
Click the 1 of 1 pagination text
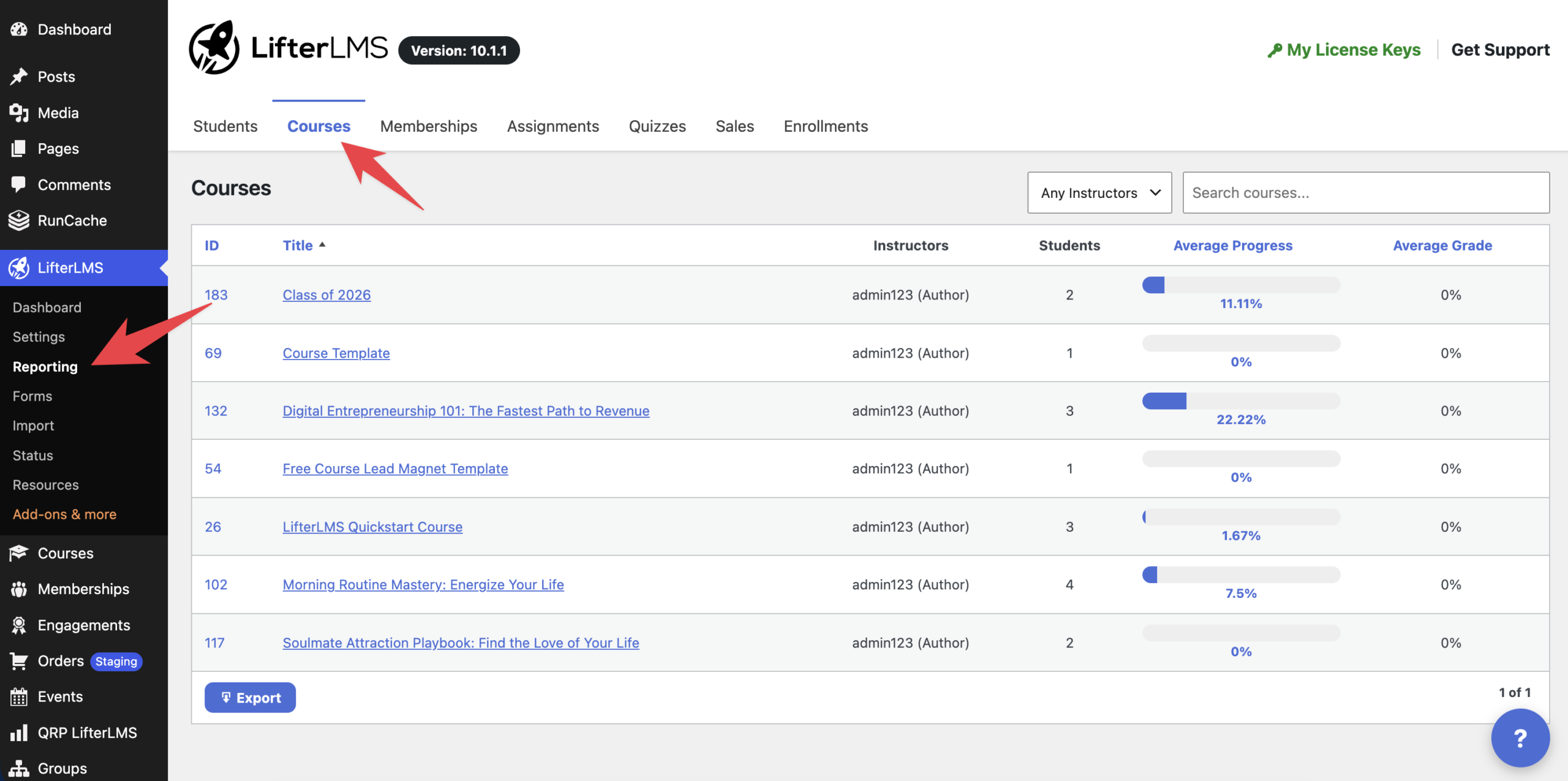pyautogui.click(x=1515, y=692)
